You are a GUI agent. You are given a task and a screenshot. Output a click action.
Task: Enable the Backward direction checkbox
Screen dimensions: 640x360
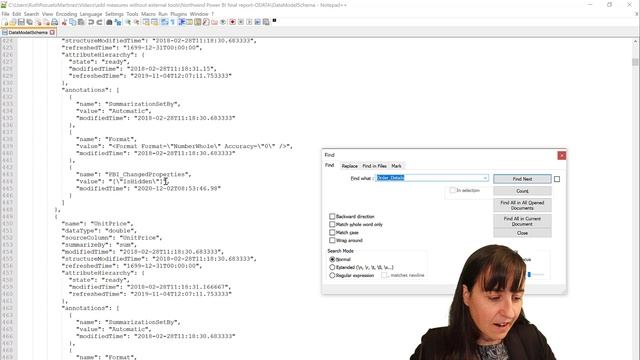tap(332, 216)
